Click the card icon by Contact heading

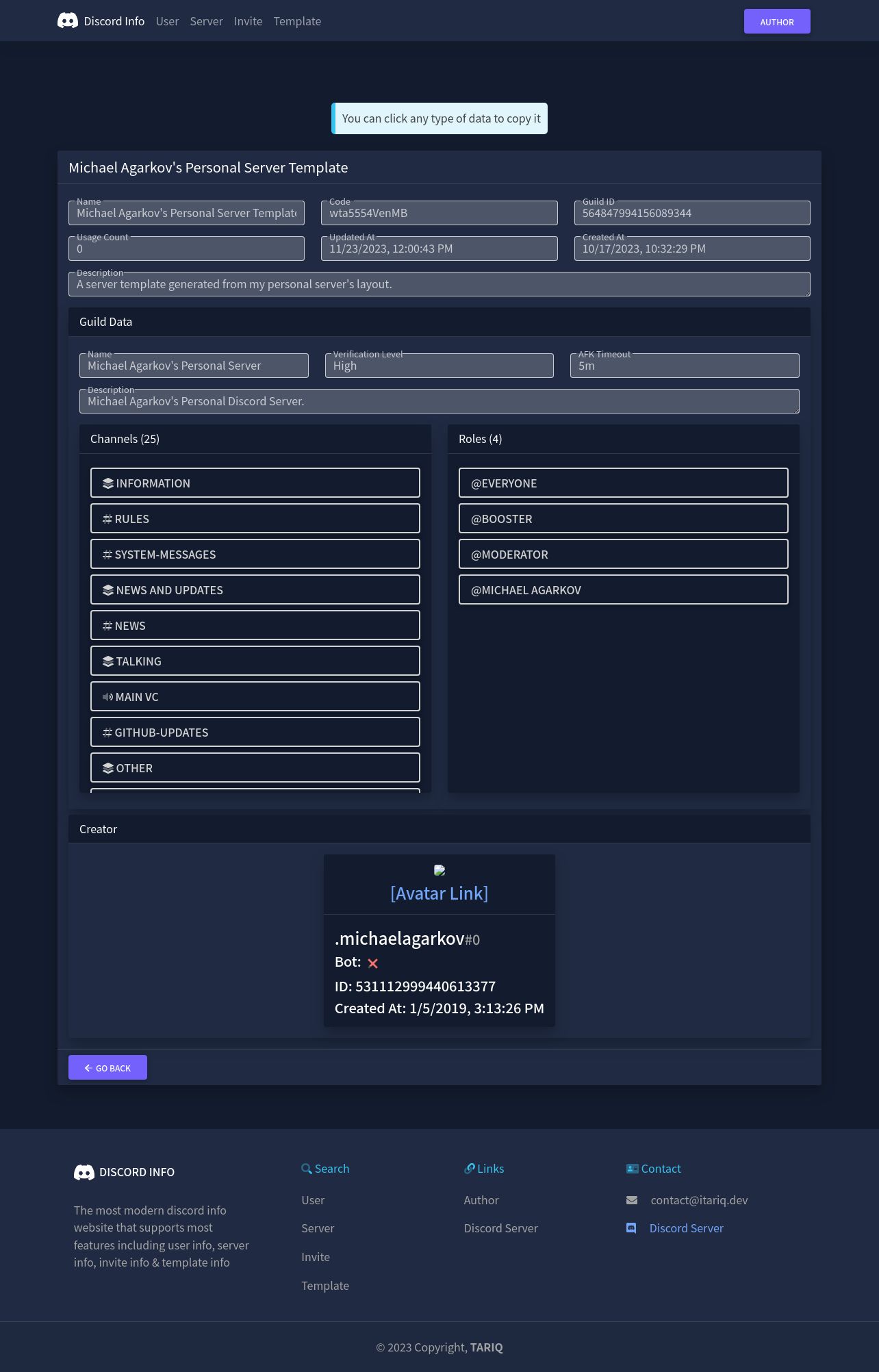633,1169
